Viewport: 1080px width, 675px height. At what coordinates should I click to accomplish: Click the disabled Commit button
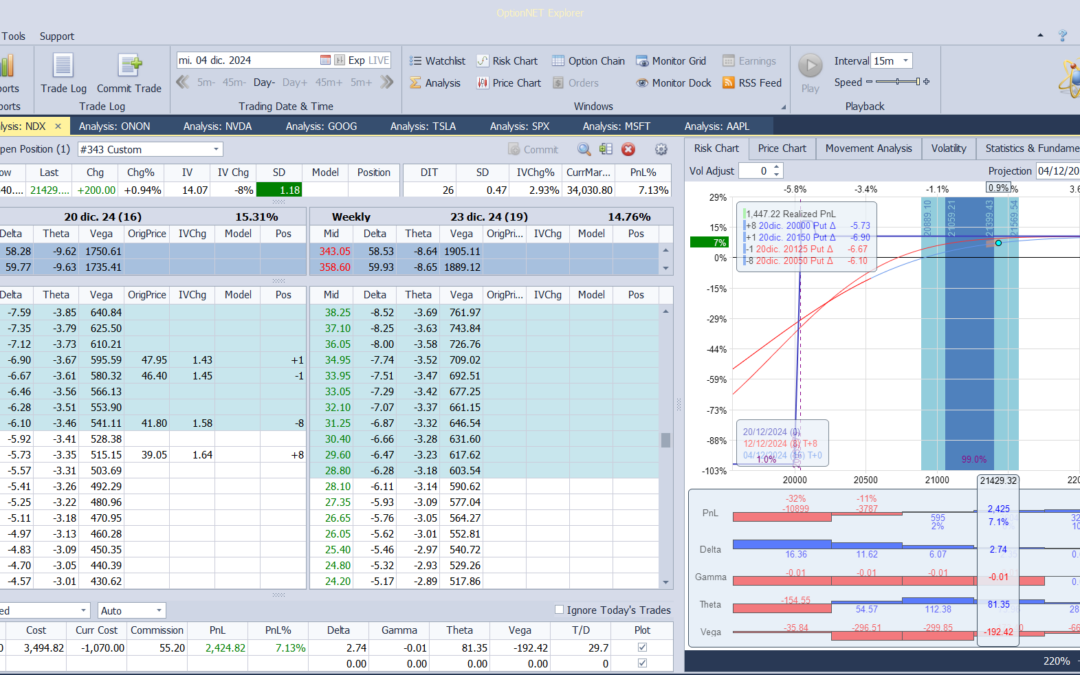point(533,149)
